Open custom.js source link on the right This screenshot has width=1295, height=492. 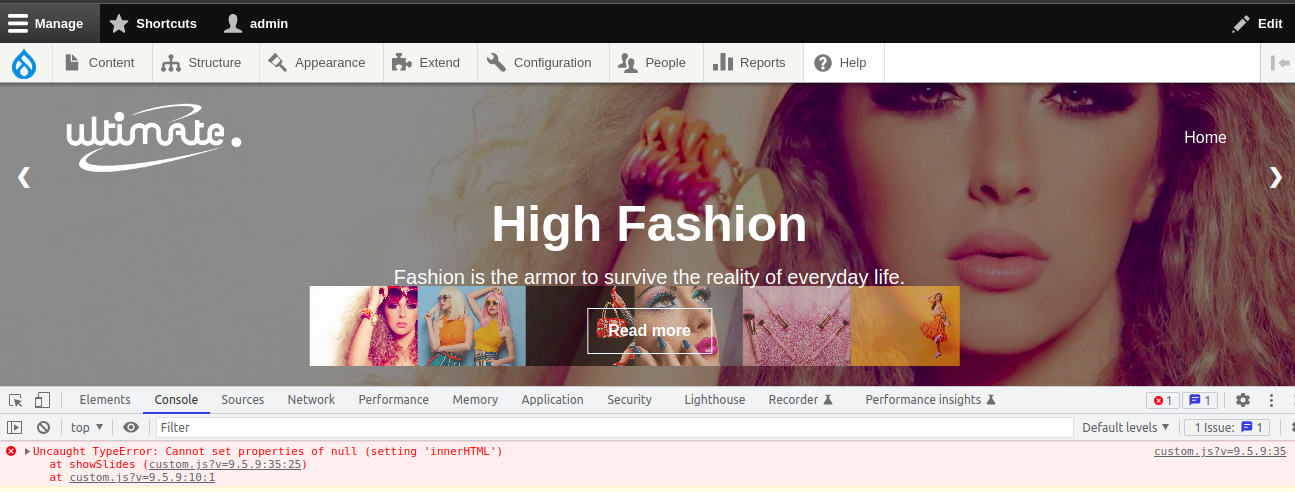(x=1219, y=452)
